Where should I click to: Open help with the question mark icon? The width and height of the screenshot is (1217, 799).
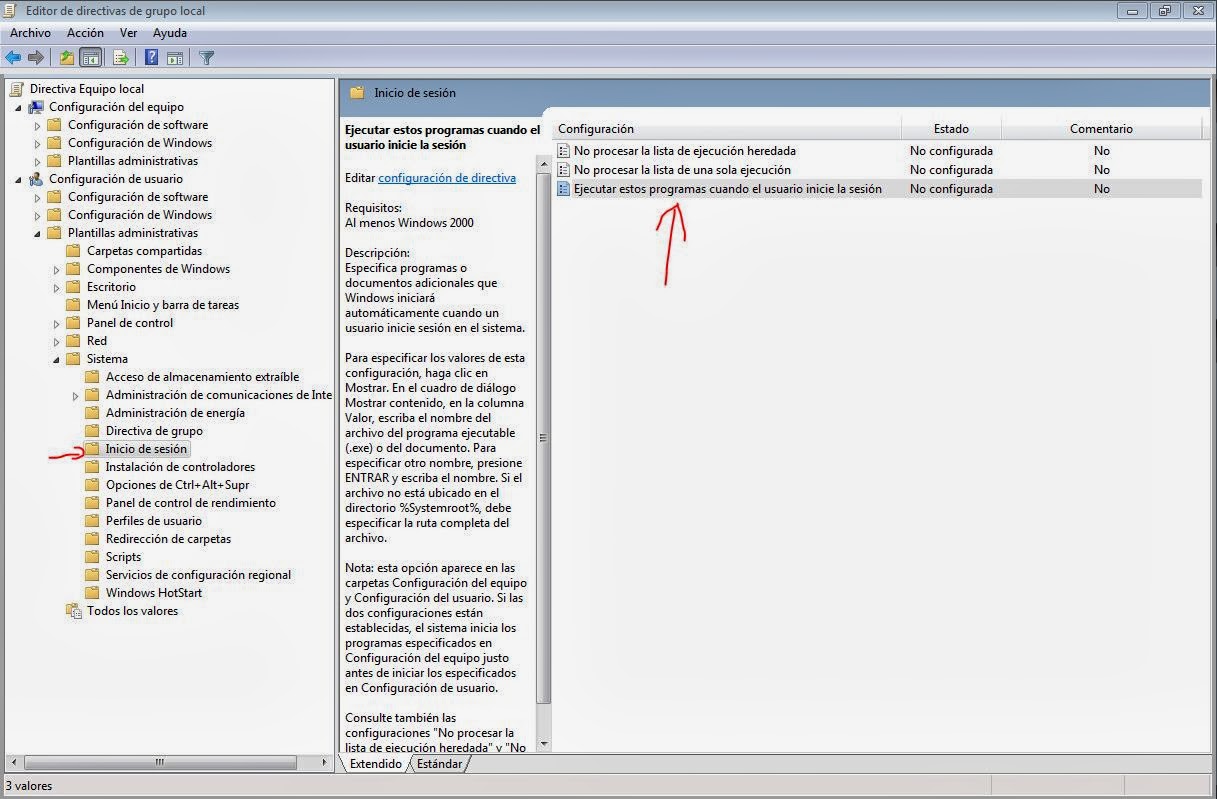coord(151,58)
